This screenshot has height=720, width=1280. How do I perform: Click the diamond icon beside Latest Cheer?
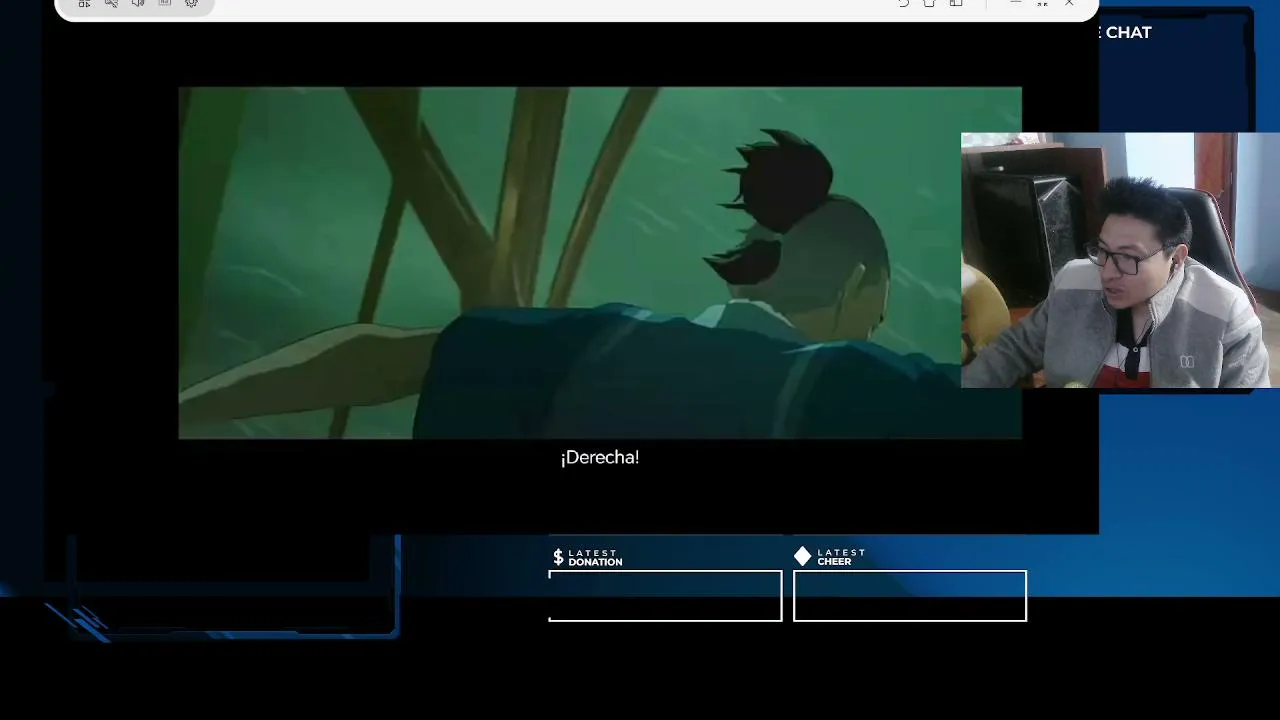click(803, 556)
